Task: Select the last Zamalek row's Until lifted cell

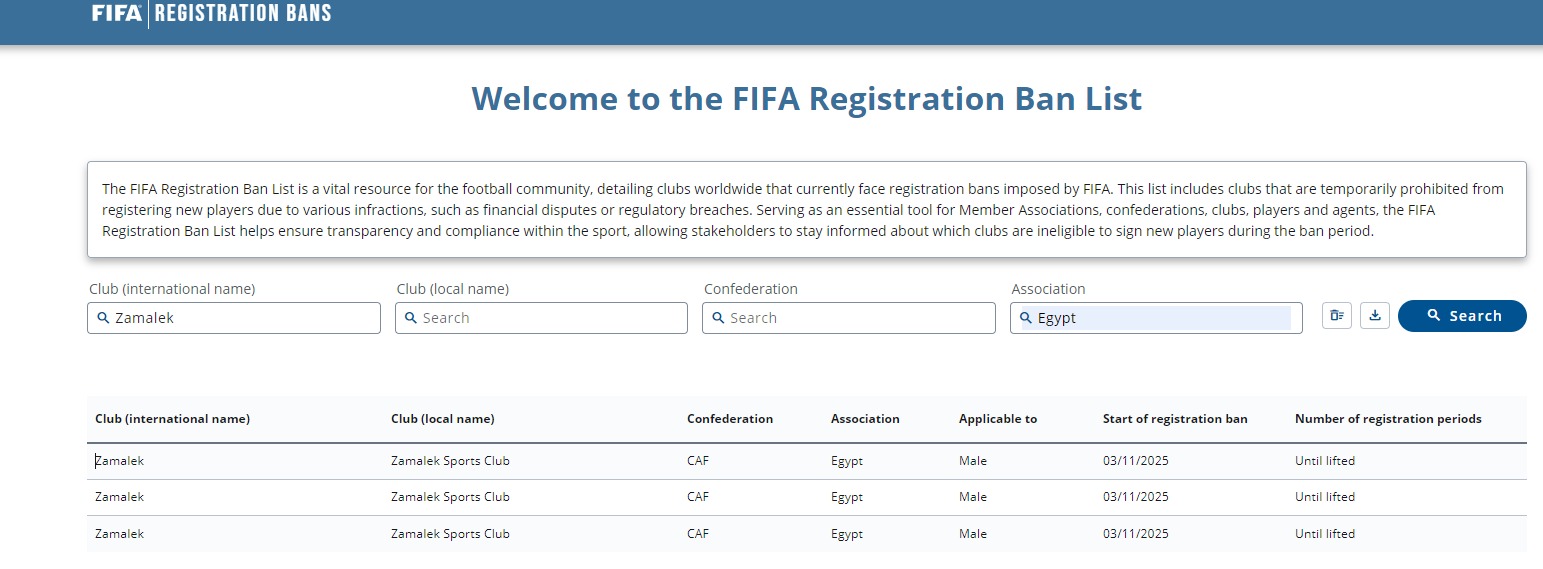Action: coord(1324,534)
